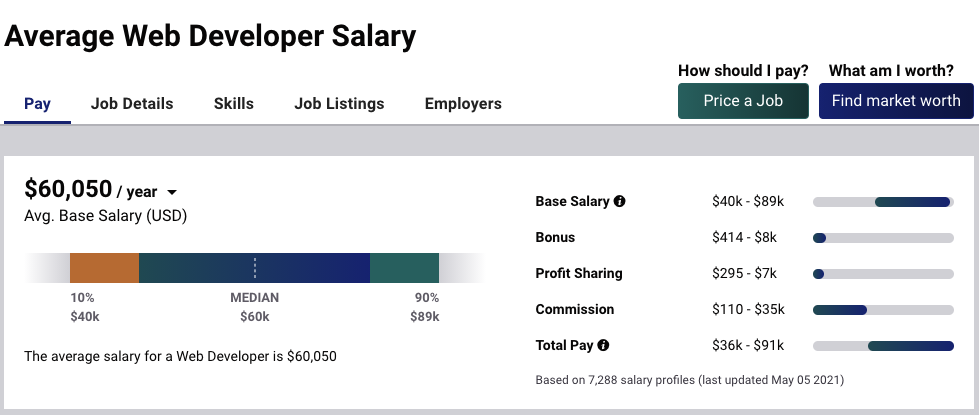The height and width of the screenshot is (415, 979).
Task: Click the Total Pay range bar
Action: coord(883,346)
